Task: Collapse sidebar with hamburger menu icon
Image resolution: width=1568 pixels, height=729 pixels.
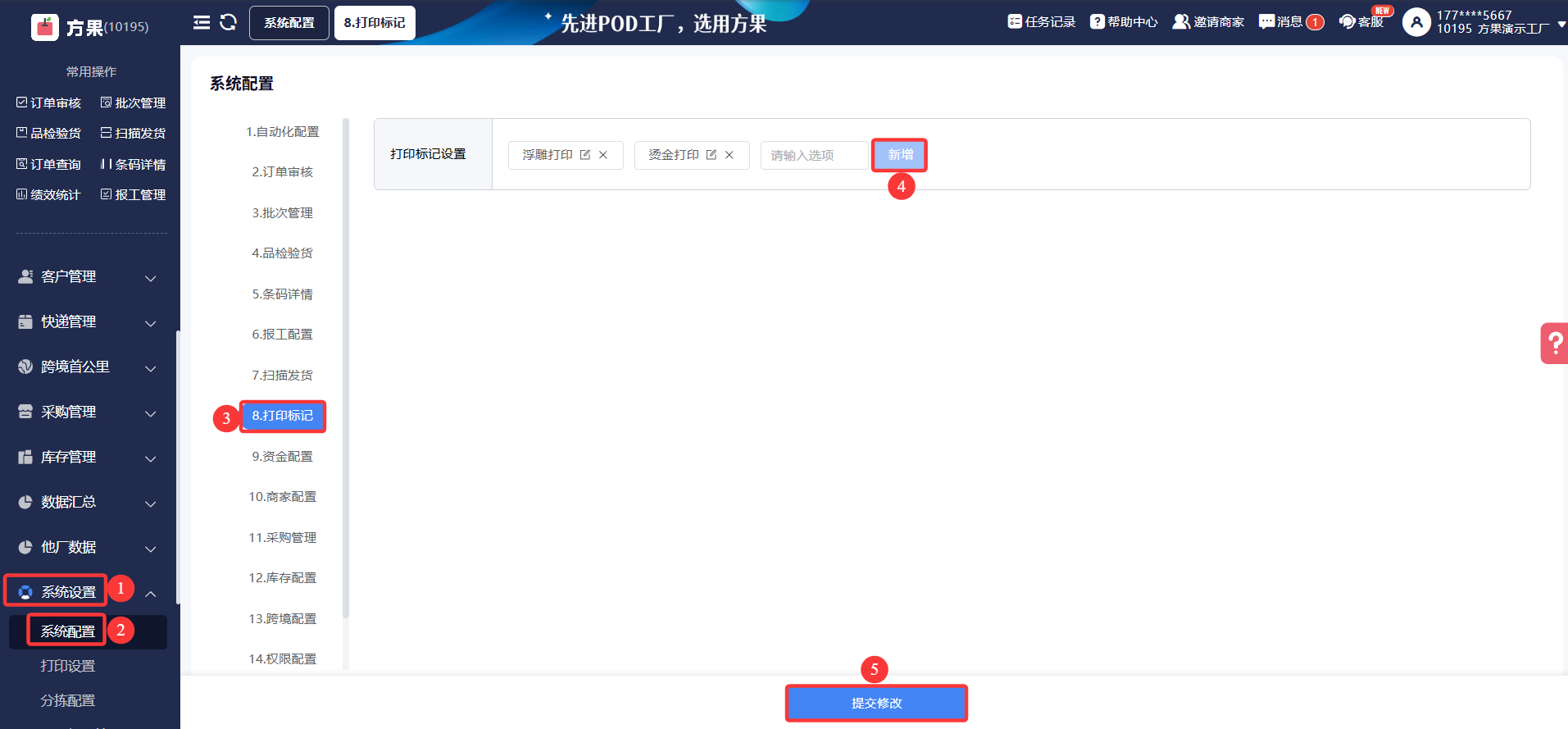Action: point(202,22)
